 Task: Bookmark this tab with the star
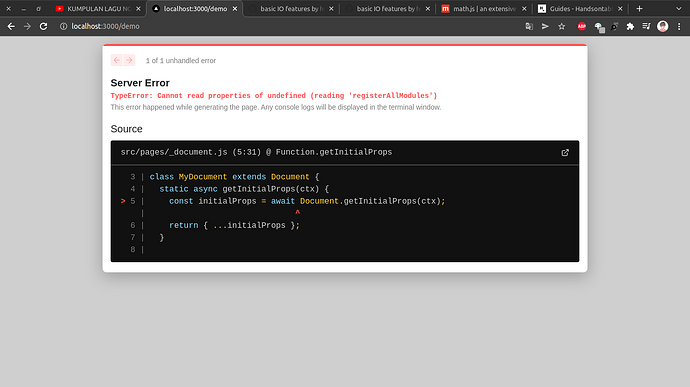pyautogui.click(x=562, y=26)
